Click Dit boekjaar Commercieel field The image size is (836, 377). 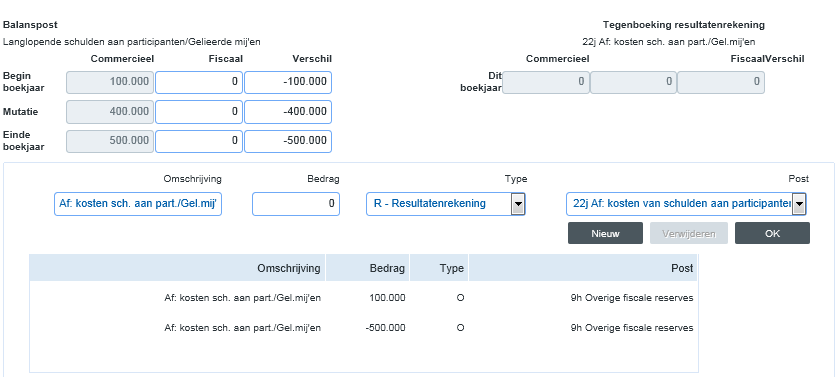coord(546,83)
